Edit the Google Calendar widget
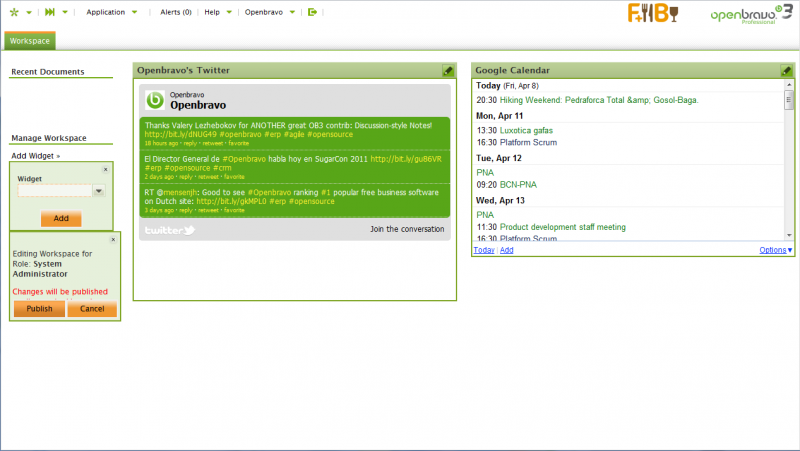Screen dimensions: 800x451 tap(787, 71)
